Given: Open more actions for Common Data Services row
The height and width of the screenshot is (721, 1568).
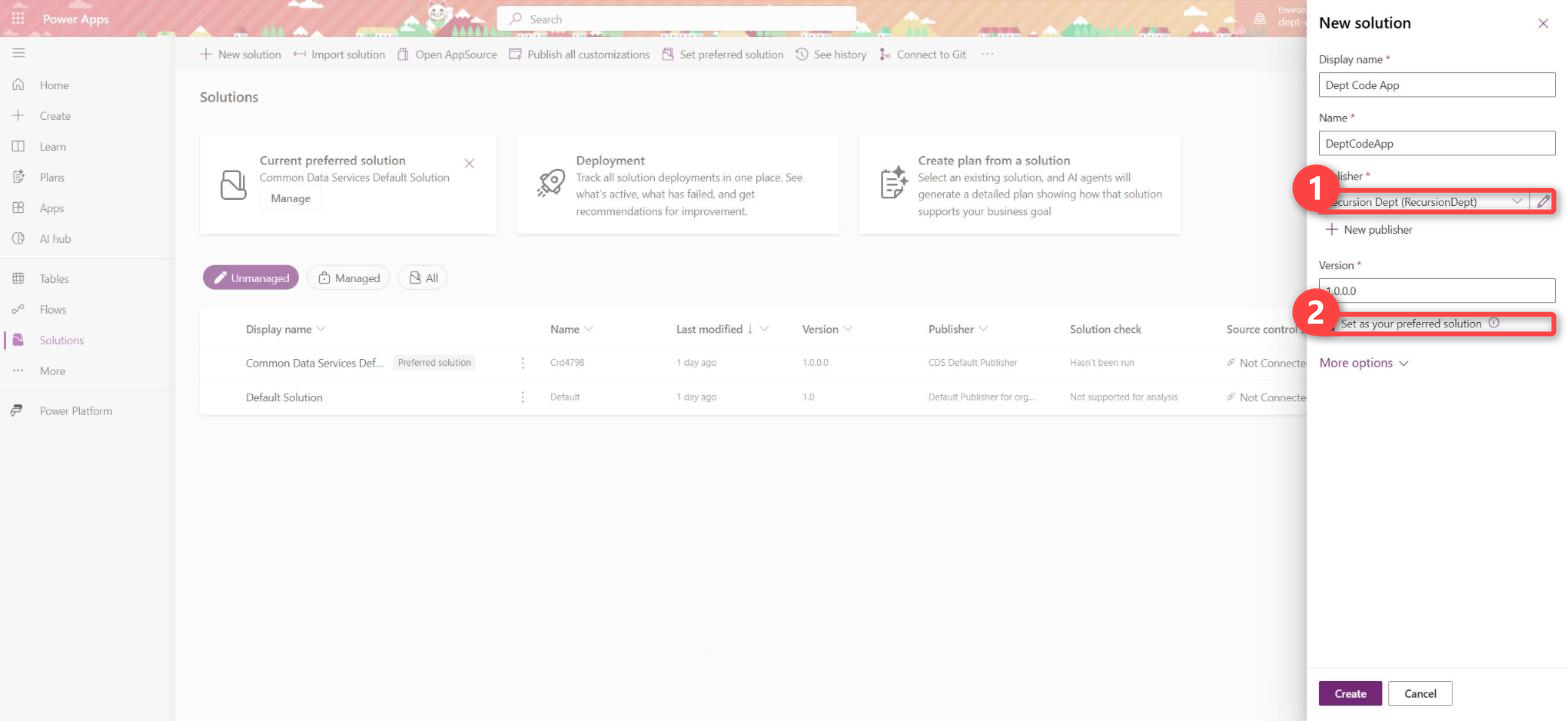Looking at the screenshot, I should tap(522, 363).
